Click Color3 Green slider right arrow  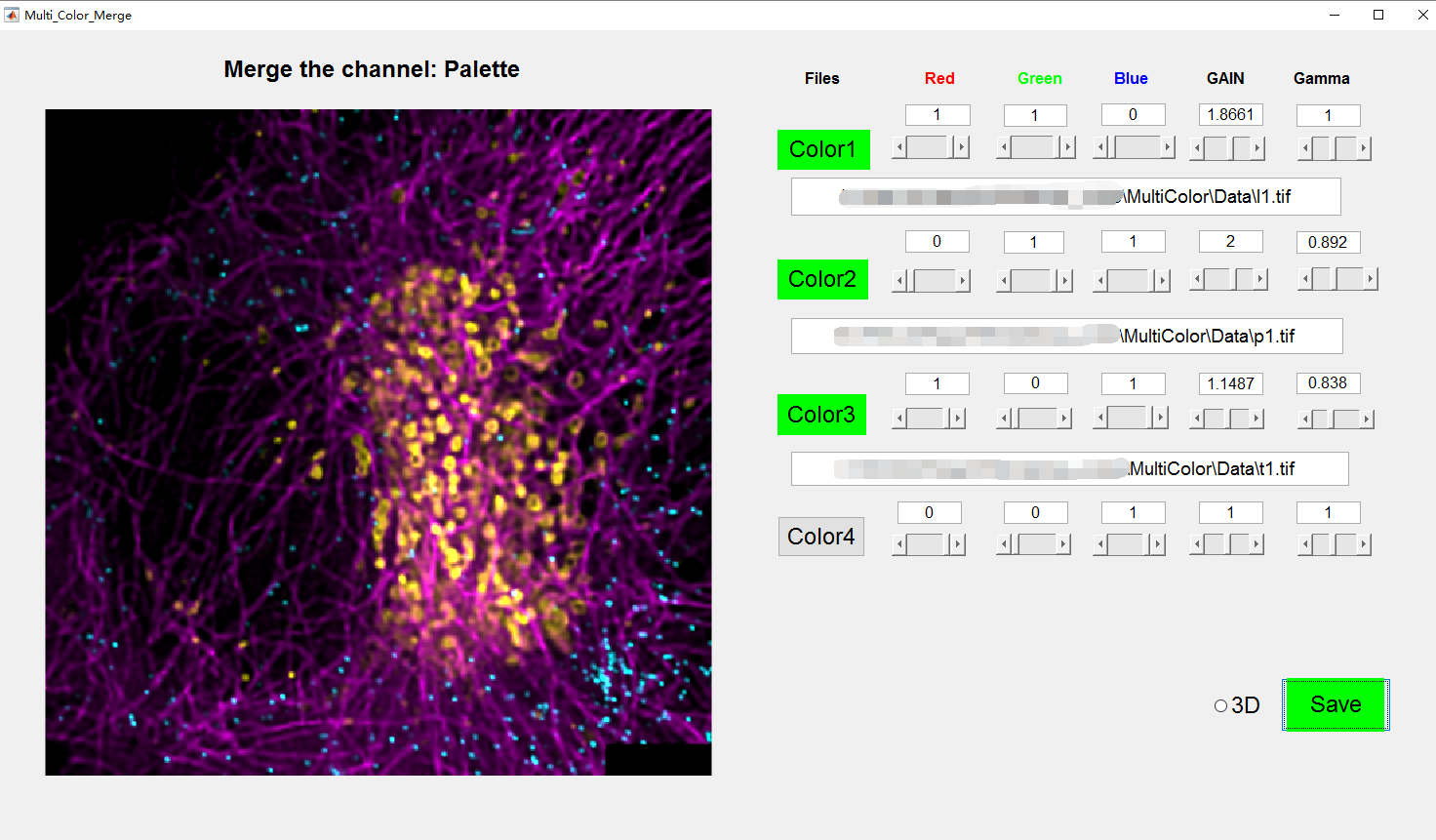1064,419
